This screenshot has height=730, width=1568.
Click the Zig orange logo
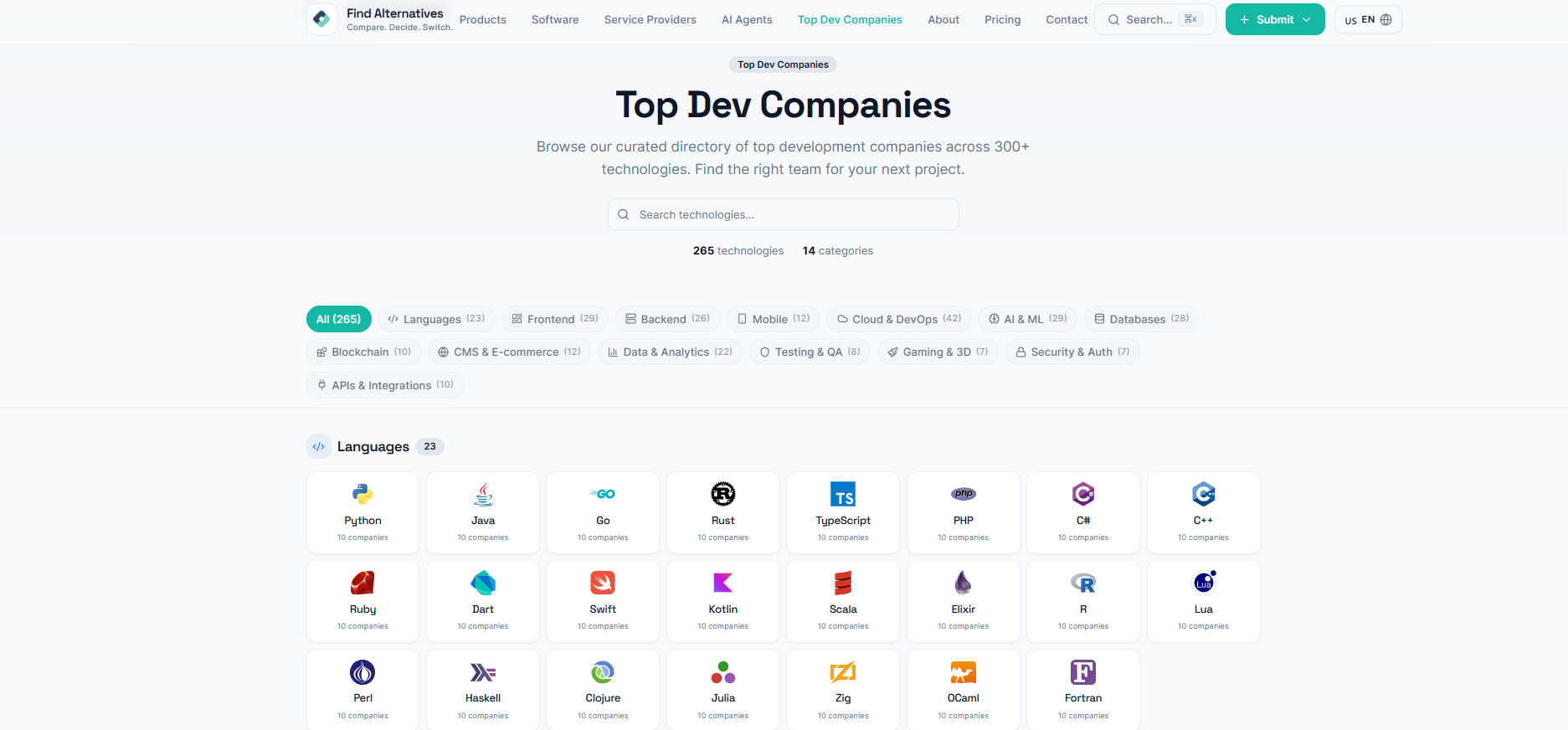(x=843, y=672)
